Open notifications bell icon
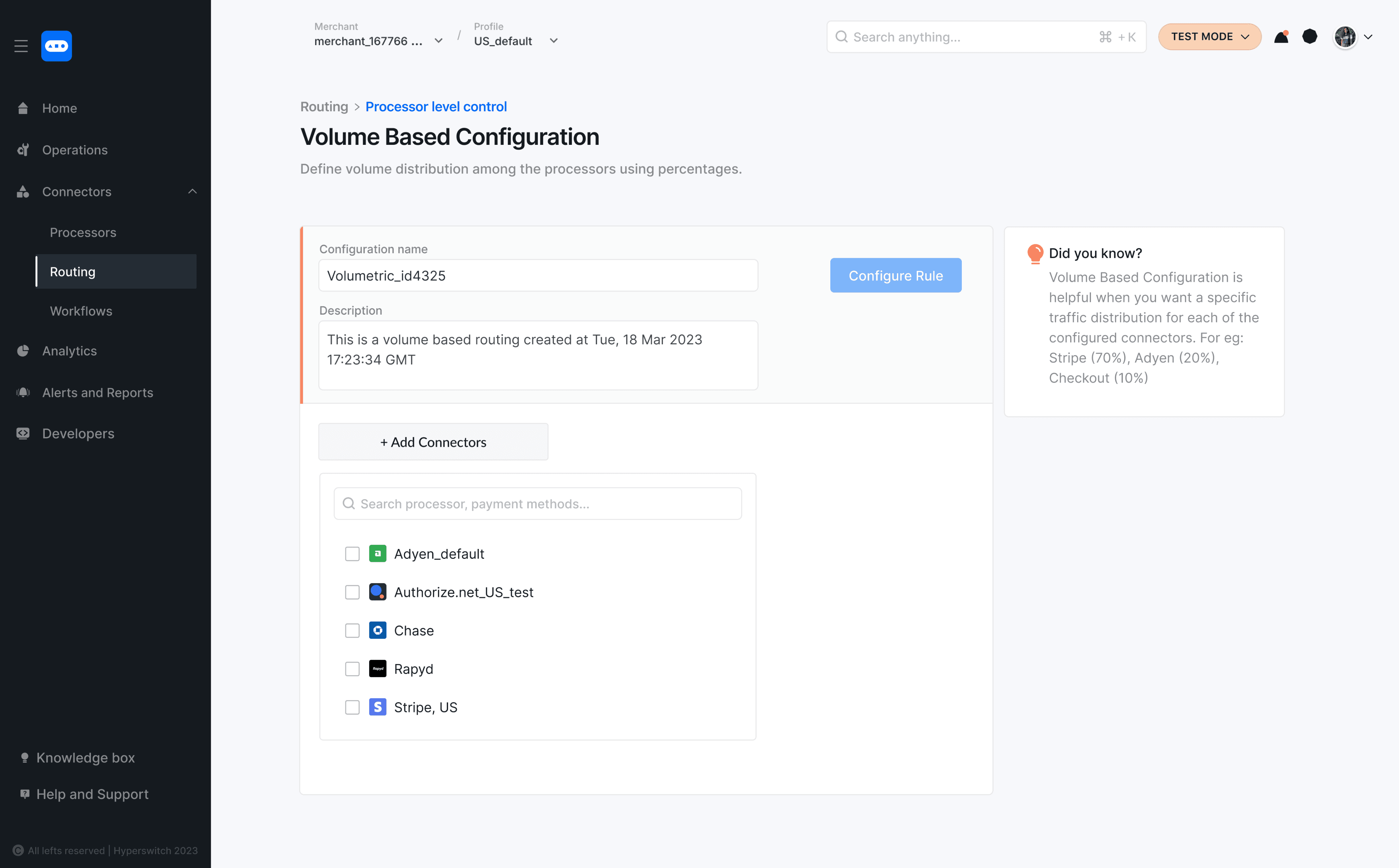1399x868 pixels. (x=1282, y=37)
